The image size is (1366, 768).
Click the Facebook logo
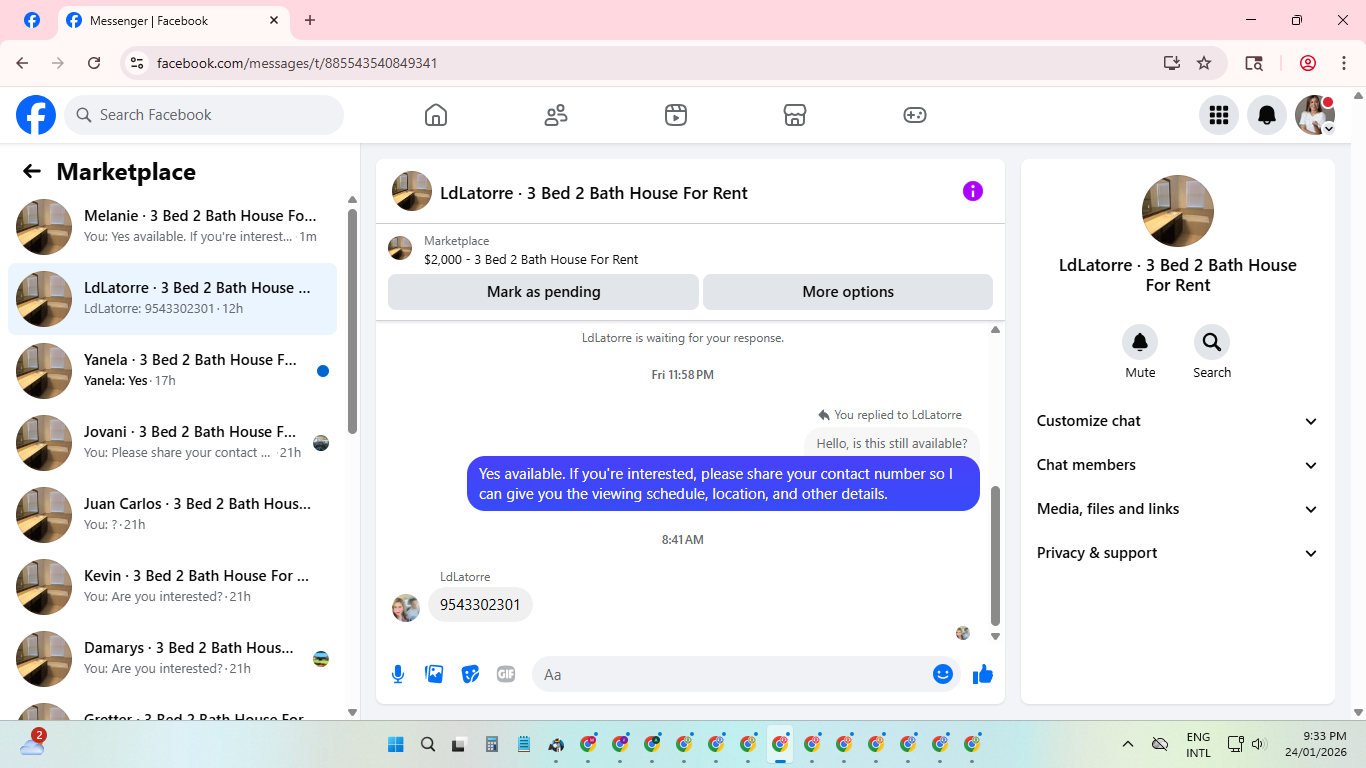(x=36, y=115)
